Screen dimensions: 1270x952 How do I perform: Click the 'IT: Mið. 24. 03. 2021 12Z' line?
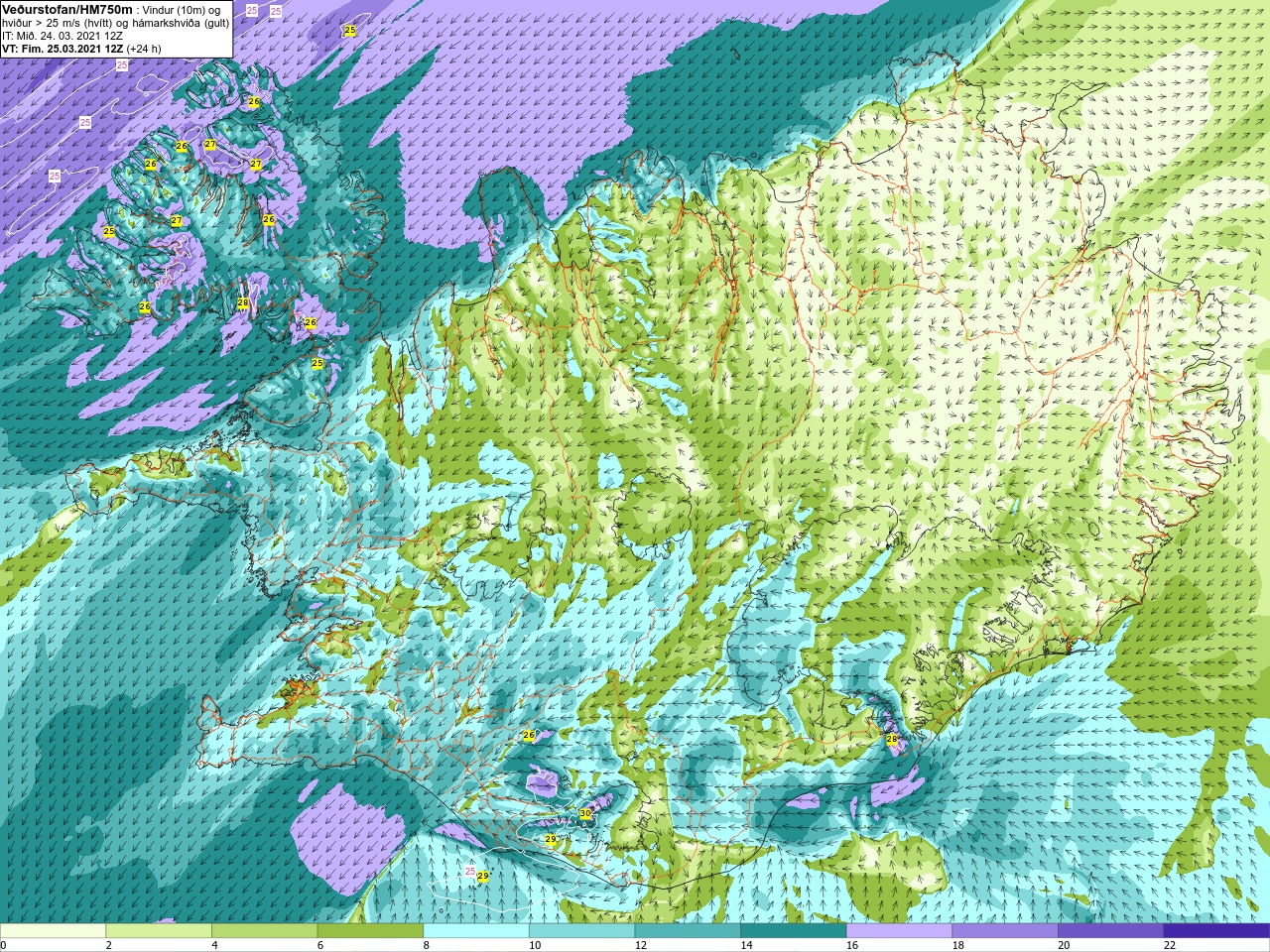[63, 36]
